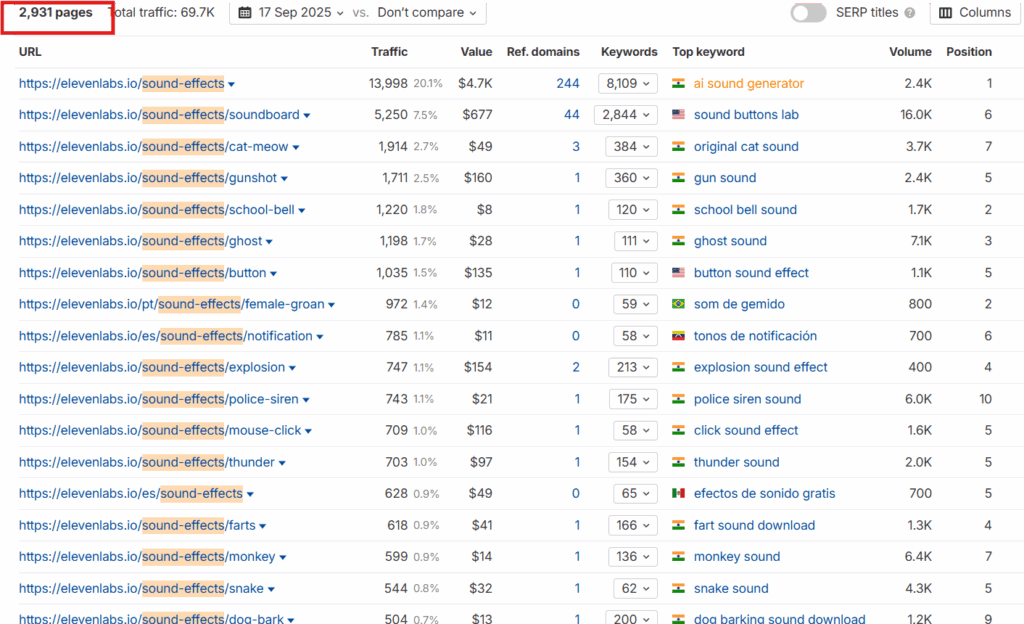
Task: Expand the 384 keywords dropdown
Action: tap(631, 147)
